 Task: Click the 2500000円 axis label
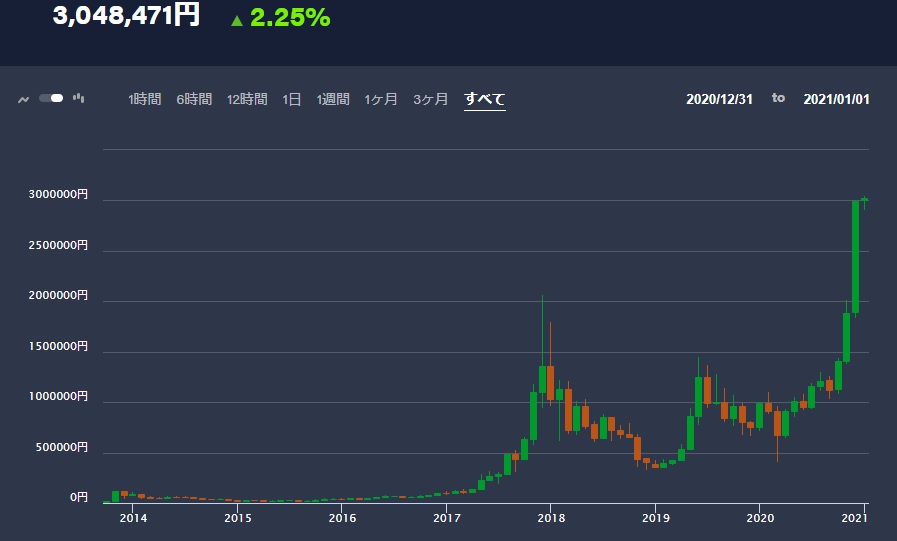click(x=58, y=245)
